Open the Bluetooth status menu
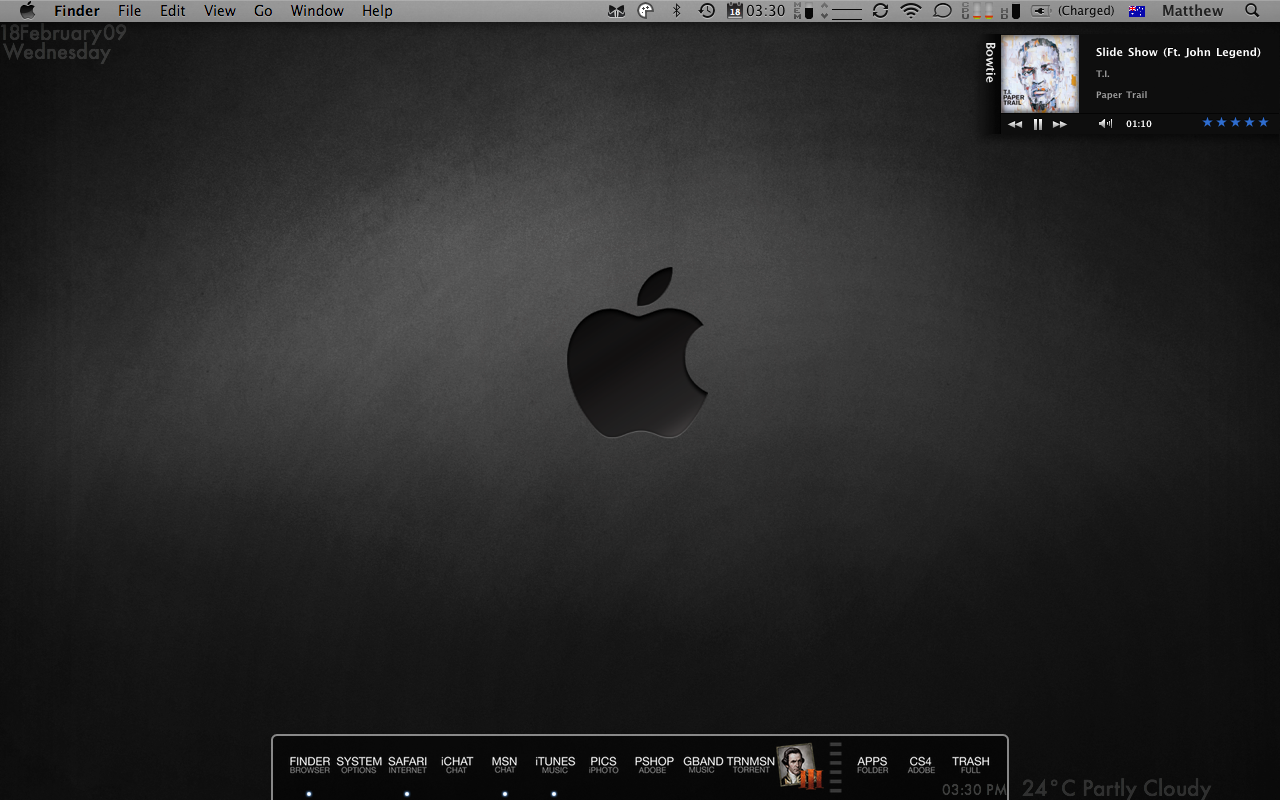 [x=676, y=11]
